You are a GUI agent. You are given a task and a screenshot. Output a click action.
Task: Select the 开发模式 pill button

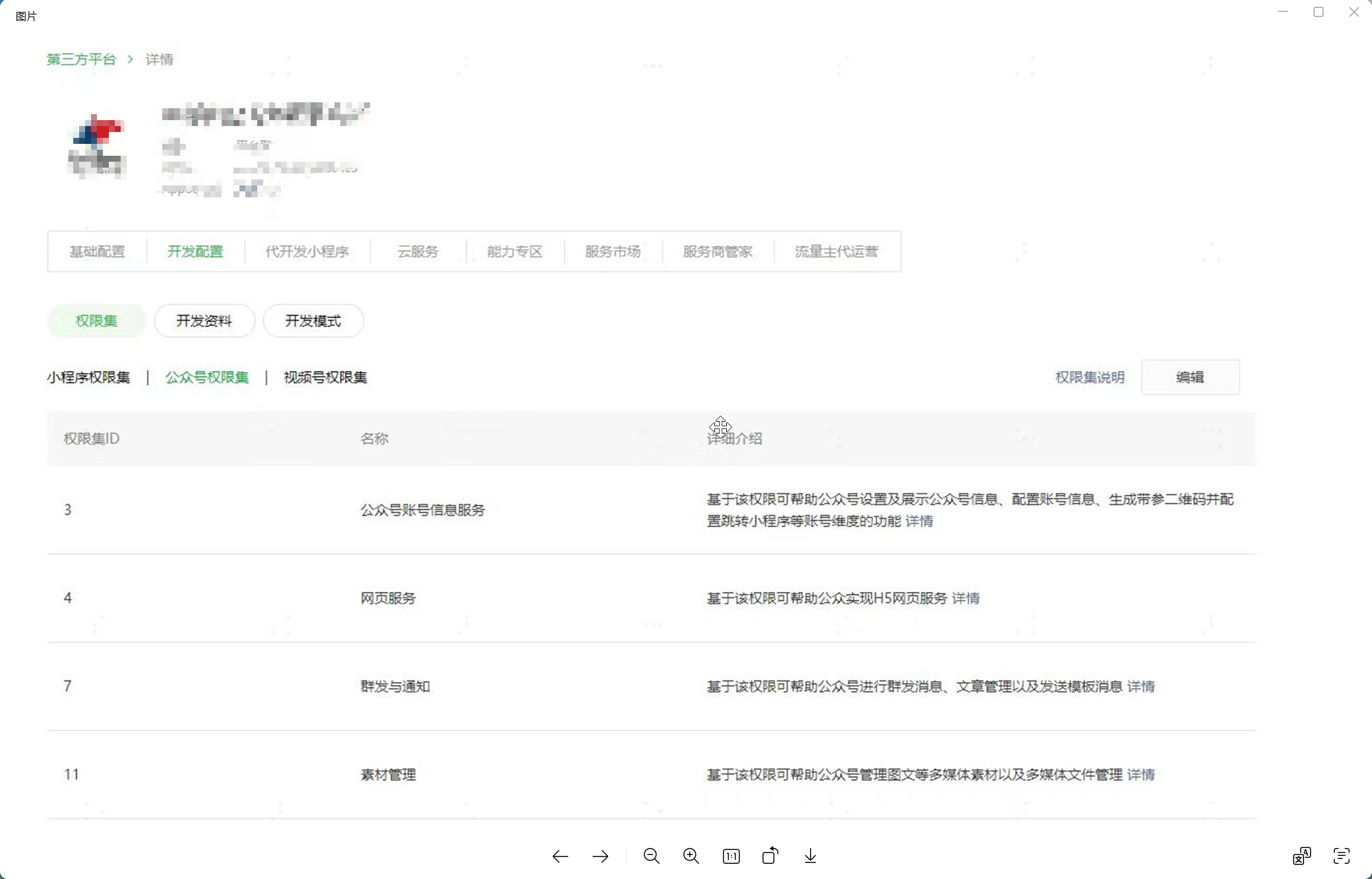tap(313, 321)
